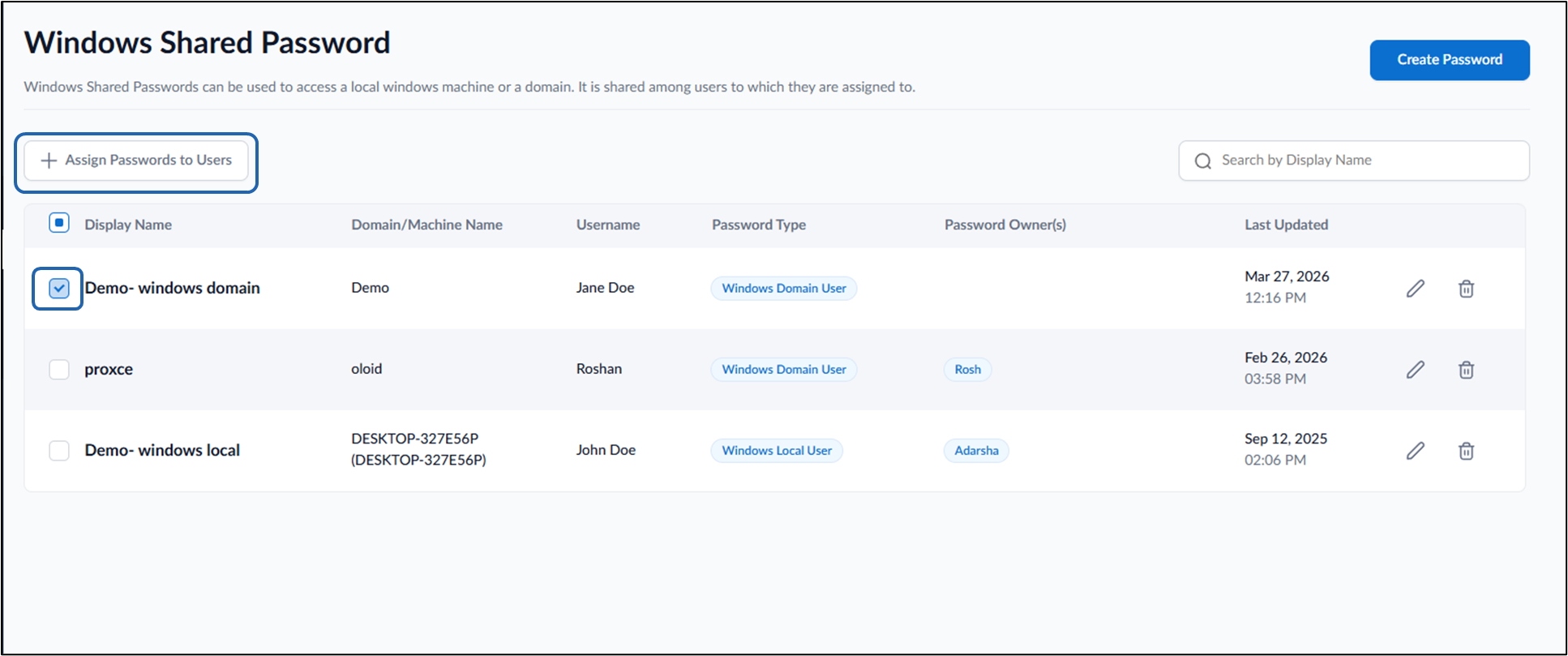Edit the Demo- windows domain password entry
The width and height of the screenshot is (1568, 656).
[x=1416, y=289]
